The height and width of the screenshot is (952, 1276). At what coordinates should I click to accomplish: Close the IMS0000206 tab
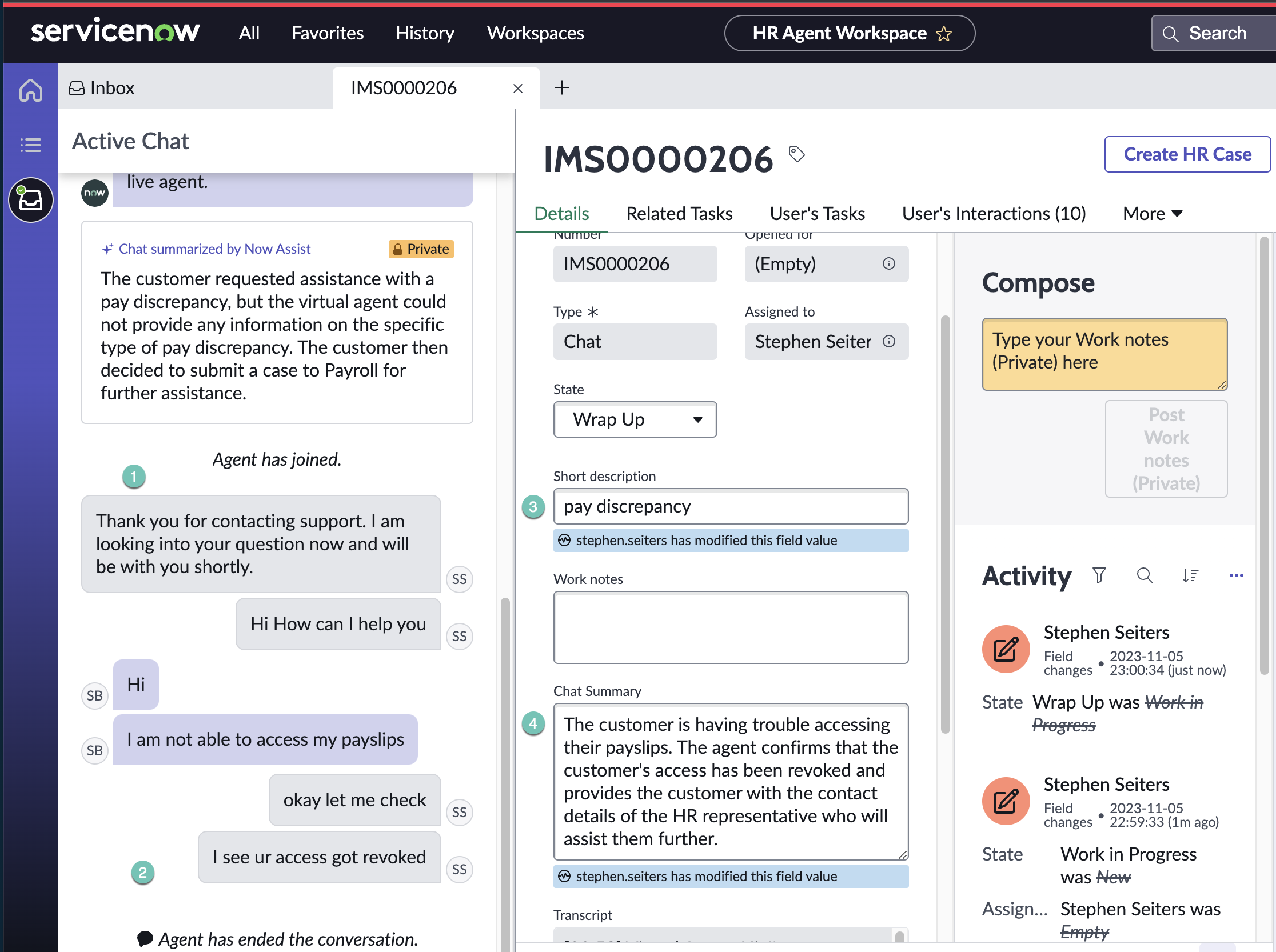pyautogui.click(x=518, y=88)
